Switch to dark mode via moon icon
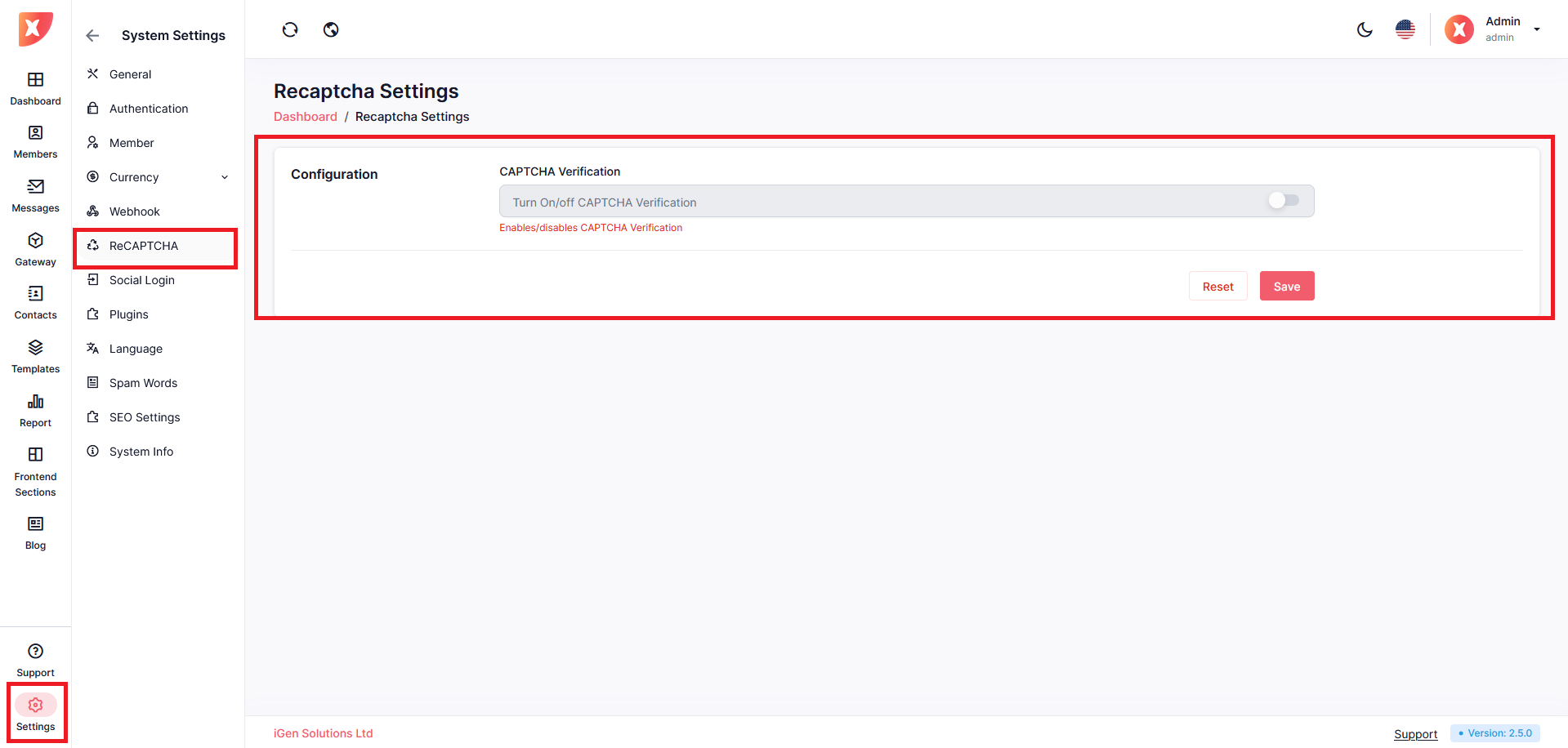 1365,30
